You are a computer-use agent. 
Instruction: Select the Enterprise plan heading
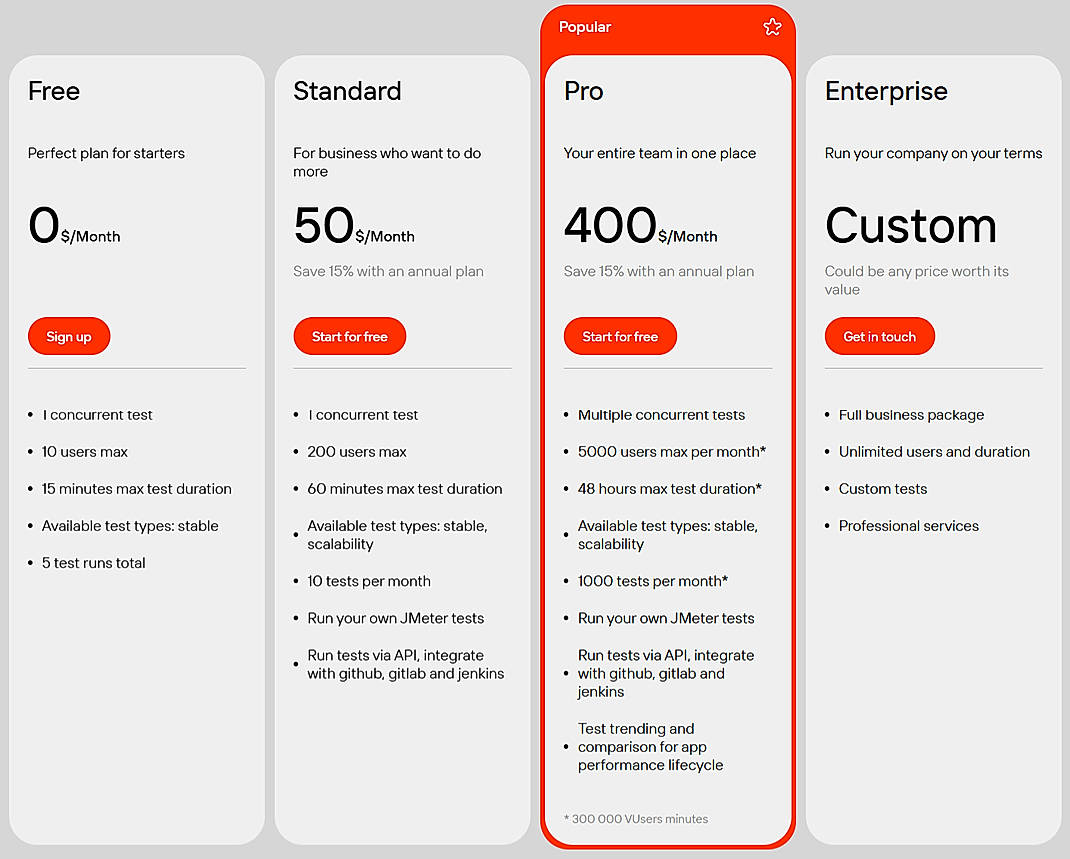[x=886, y=91]
